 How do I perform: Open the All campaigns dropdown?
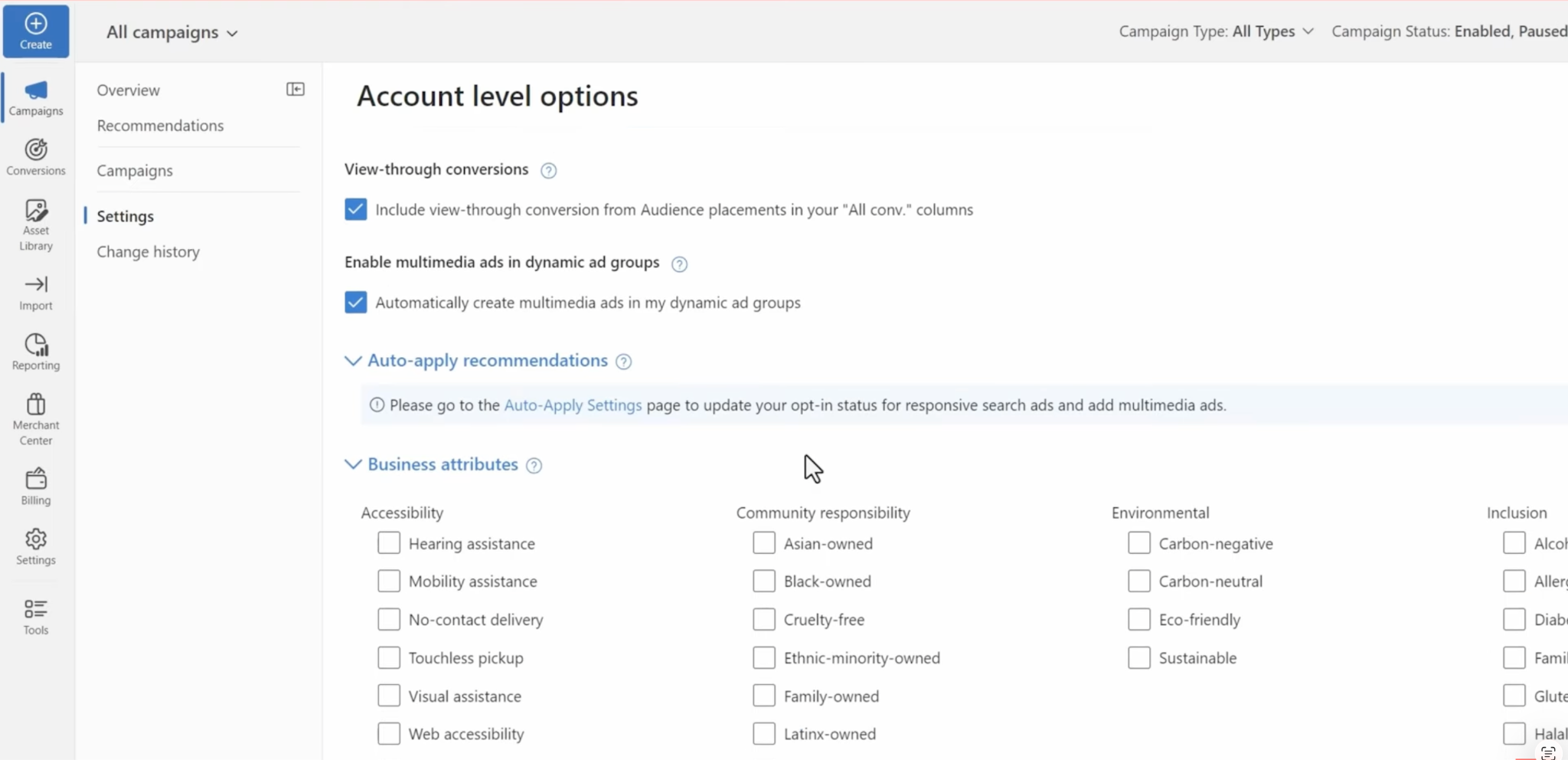pos(172,32)
